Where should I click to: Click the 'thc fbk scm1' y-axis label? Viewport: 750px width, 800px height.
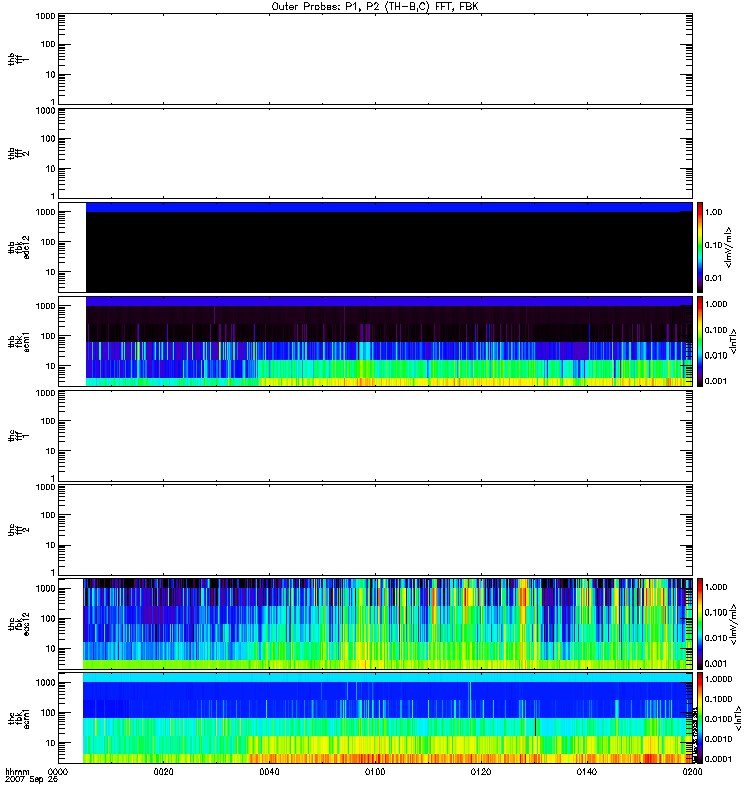coord(19,718)
